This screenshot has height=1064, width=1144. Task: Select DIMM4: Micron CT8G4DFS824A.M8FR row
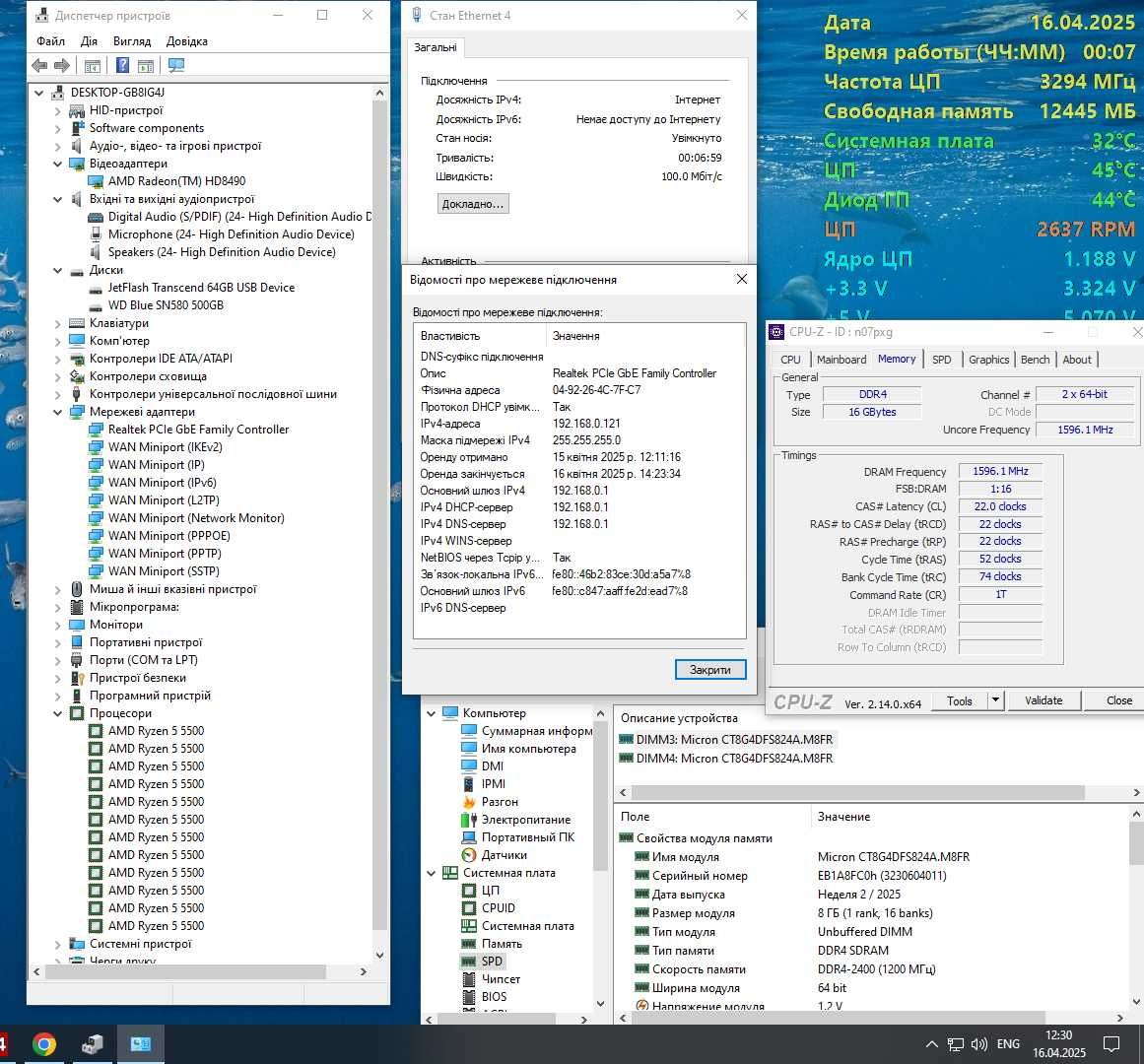pyautogui.click(x=726, y=759)
